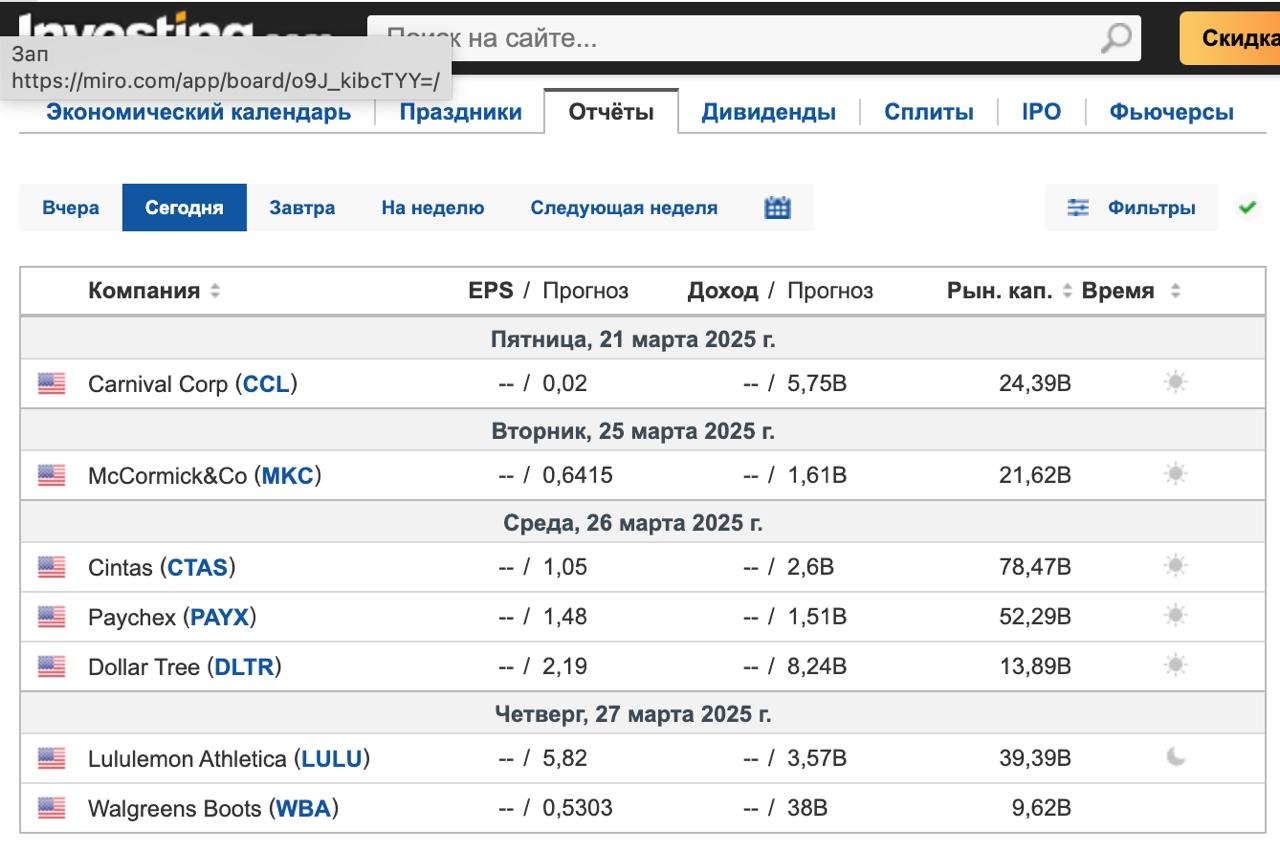Click the filters sliders icon
This screenshot has width=1280, height=851.
pos(1078,208)
